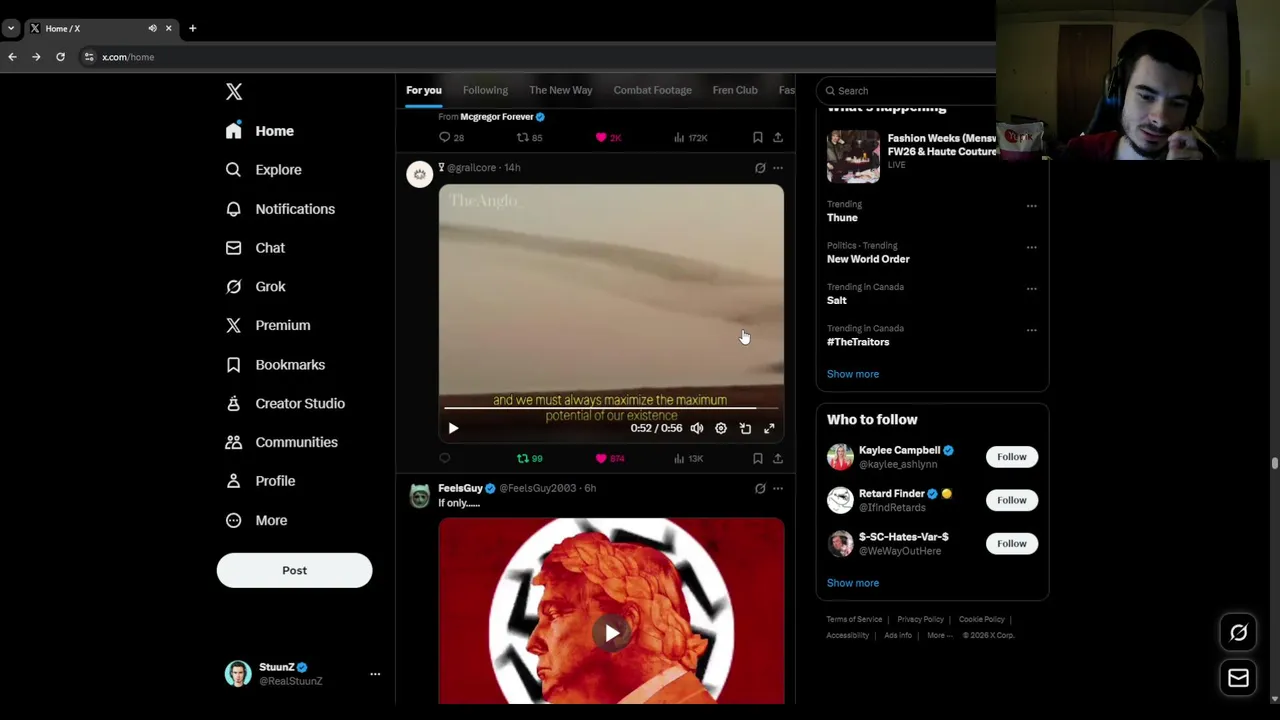Viewport: 1280px width, 720px height.
Task: Repost the post with 85 reposts
Action: 529,138
